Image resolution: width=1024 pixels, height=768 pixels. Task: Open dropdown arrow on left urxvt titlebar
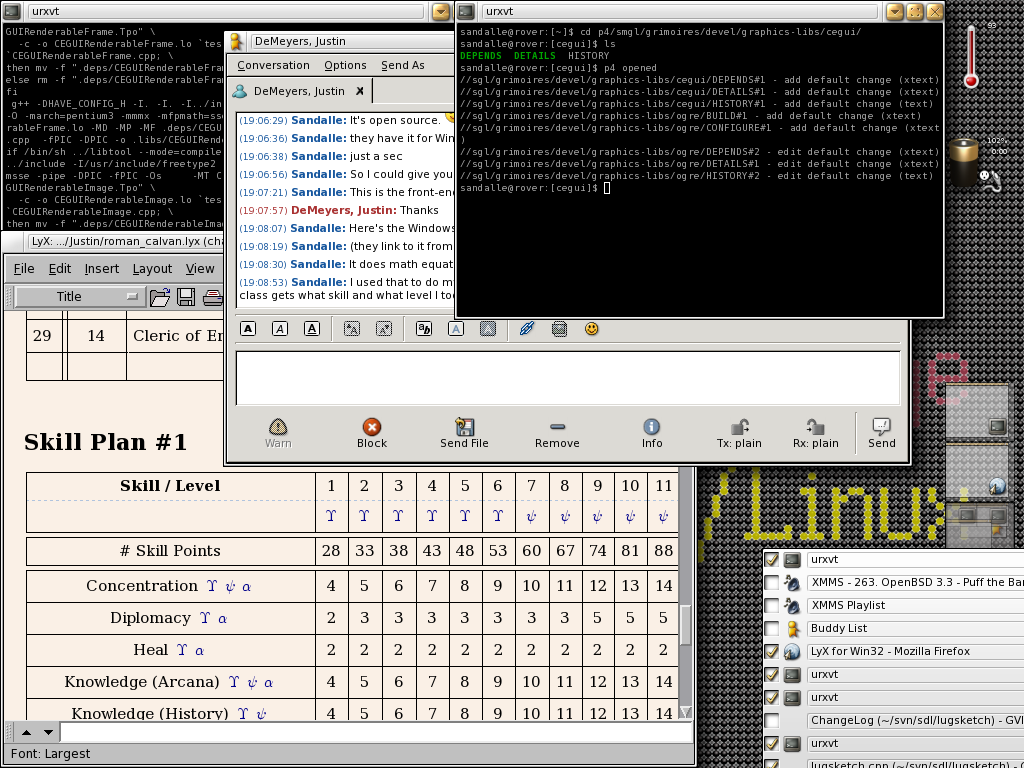pyautogui.click(x=441, y=12)
